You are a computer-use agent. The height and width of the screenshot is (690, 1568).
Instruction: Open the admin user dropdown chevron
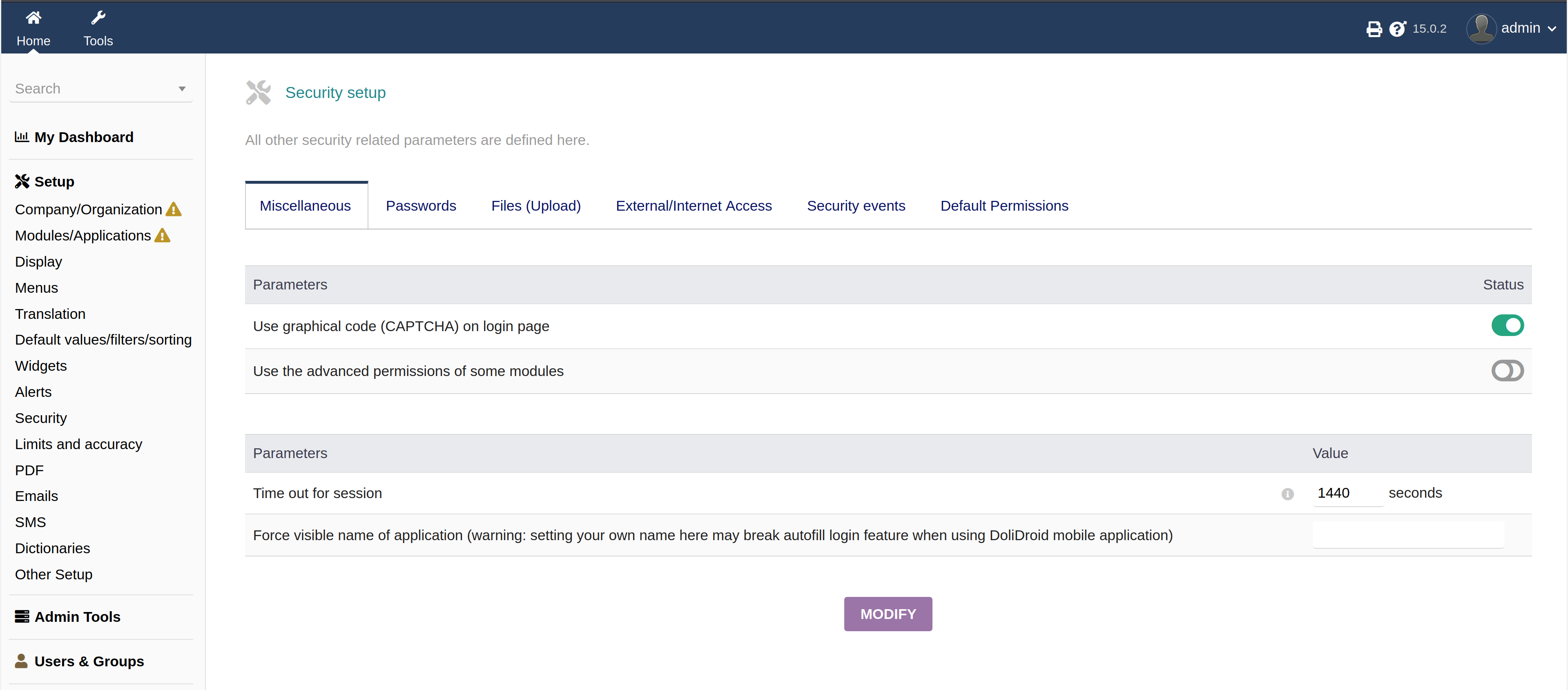1552,29
